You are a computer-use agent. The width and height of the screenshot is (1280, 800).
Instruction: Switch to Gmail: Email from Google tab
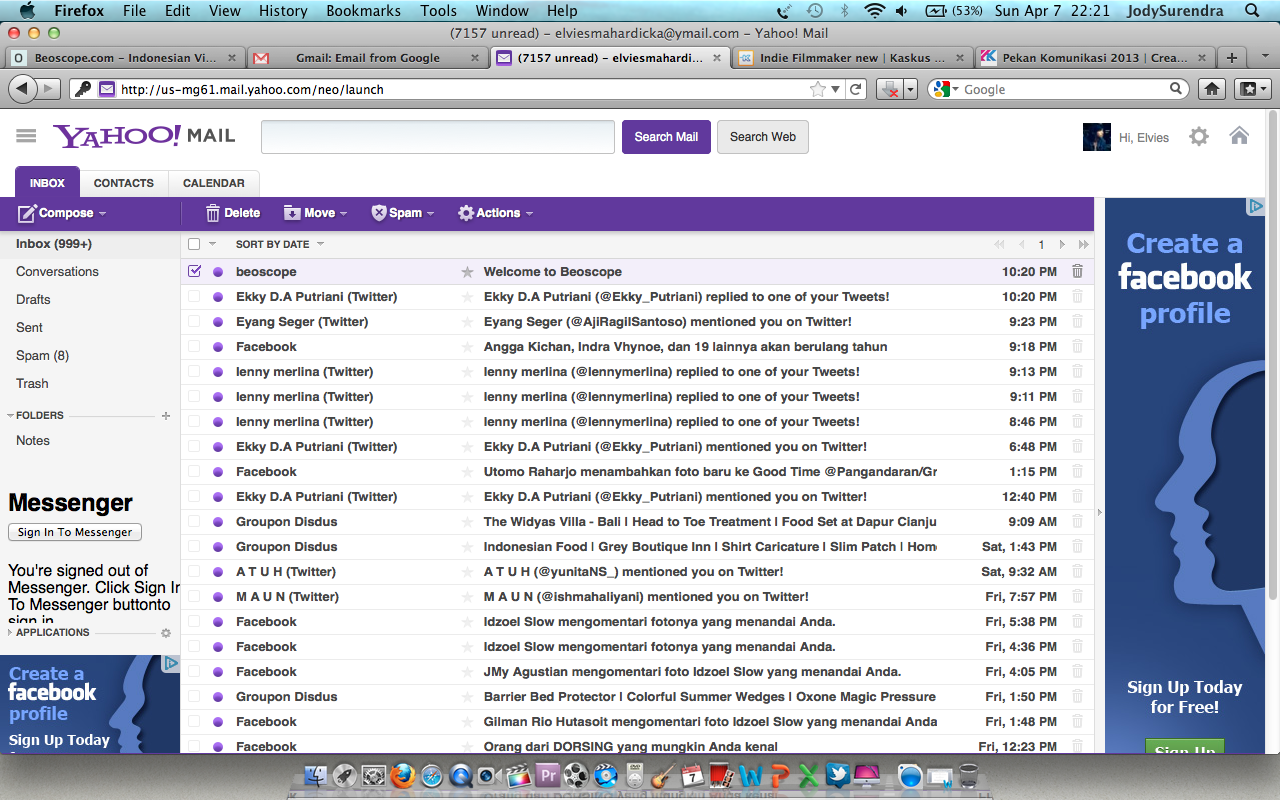[368, 58]
